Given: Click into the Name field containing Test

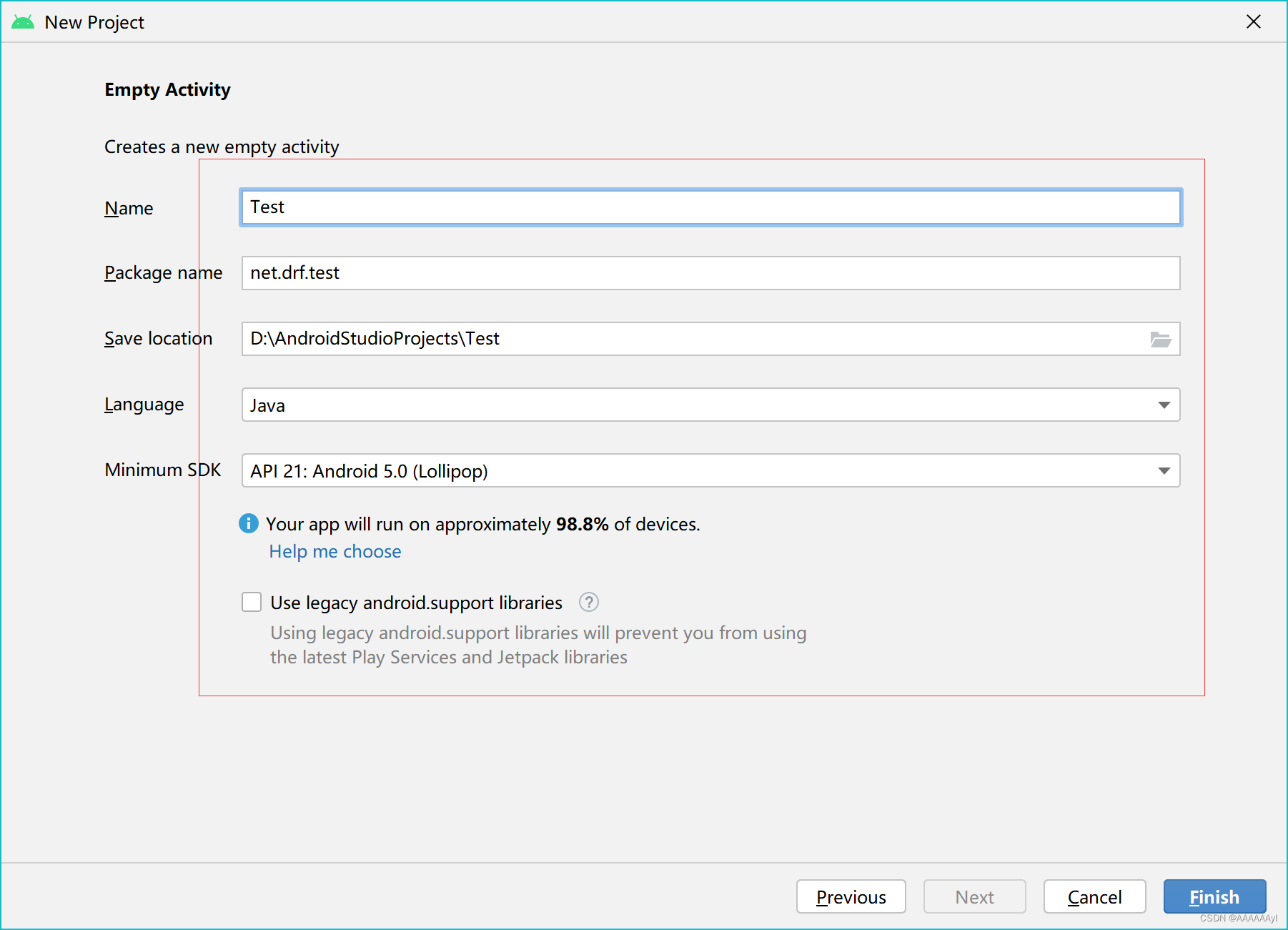Looking at the screenshot, I should pos(710,207).
